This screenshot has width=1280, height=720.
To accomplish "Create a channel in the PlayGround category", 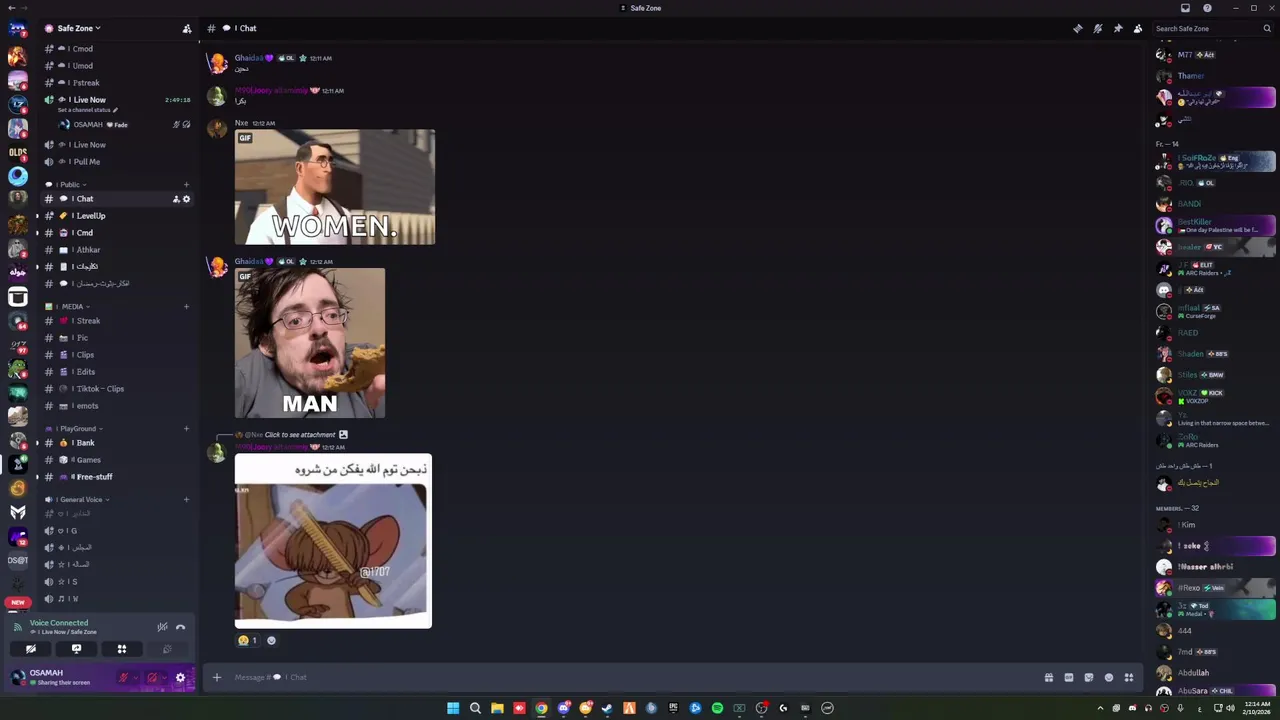I will (186, 428).
